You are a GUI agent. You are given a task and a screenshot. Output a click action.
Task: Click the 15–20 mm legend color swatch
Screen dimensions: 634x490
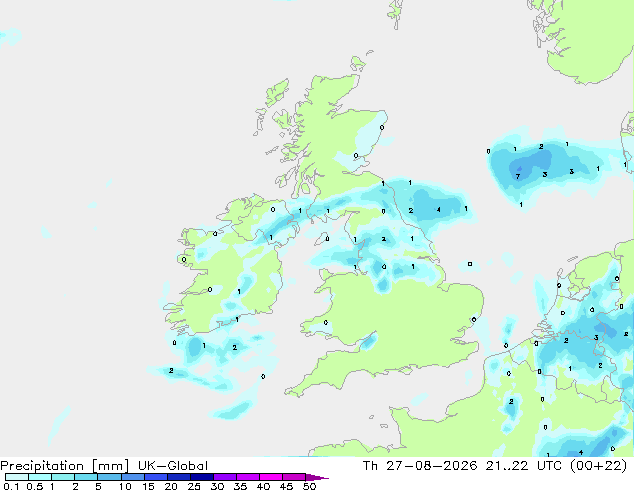[x=156, y=477]
